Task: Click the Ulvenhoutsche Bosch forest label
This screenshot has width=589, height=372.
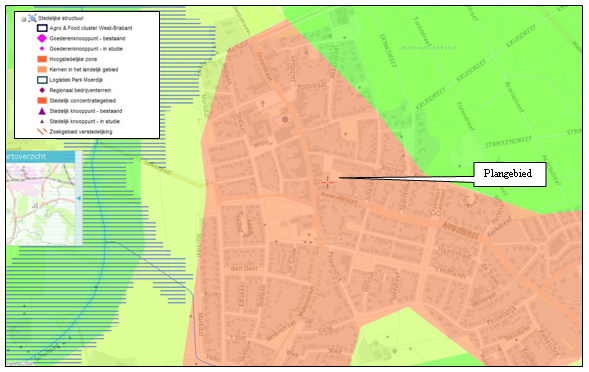Action: pos(428,48)
